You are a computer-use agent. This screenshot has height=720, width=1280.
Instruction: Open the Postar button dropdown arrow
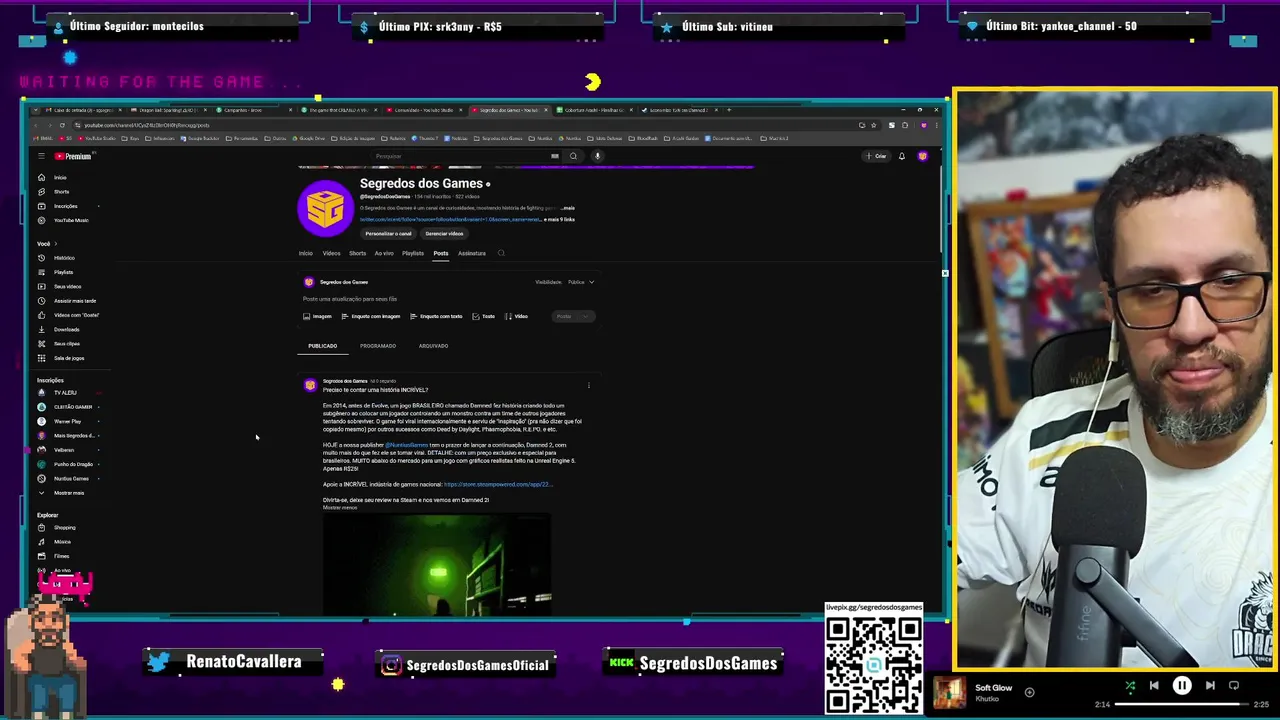(586, 316)
